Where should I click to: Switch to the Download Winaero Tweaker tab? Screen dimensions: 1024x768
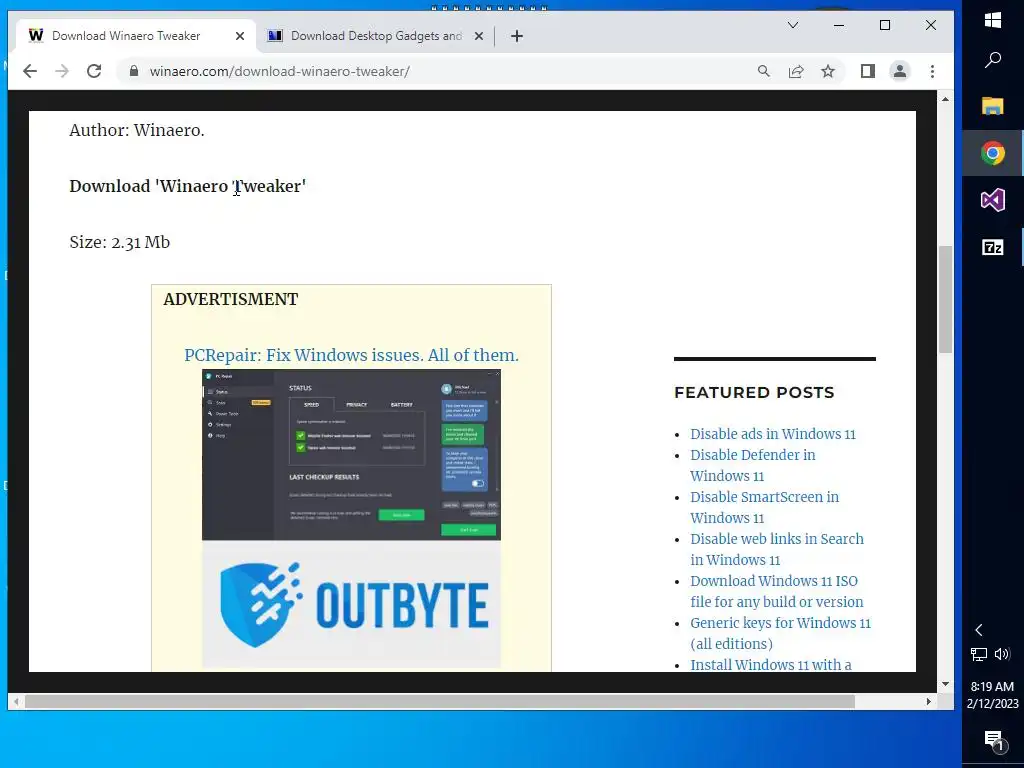pos(126,36)
